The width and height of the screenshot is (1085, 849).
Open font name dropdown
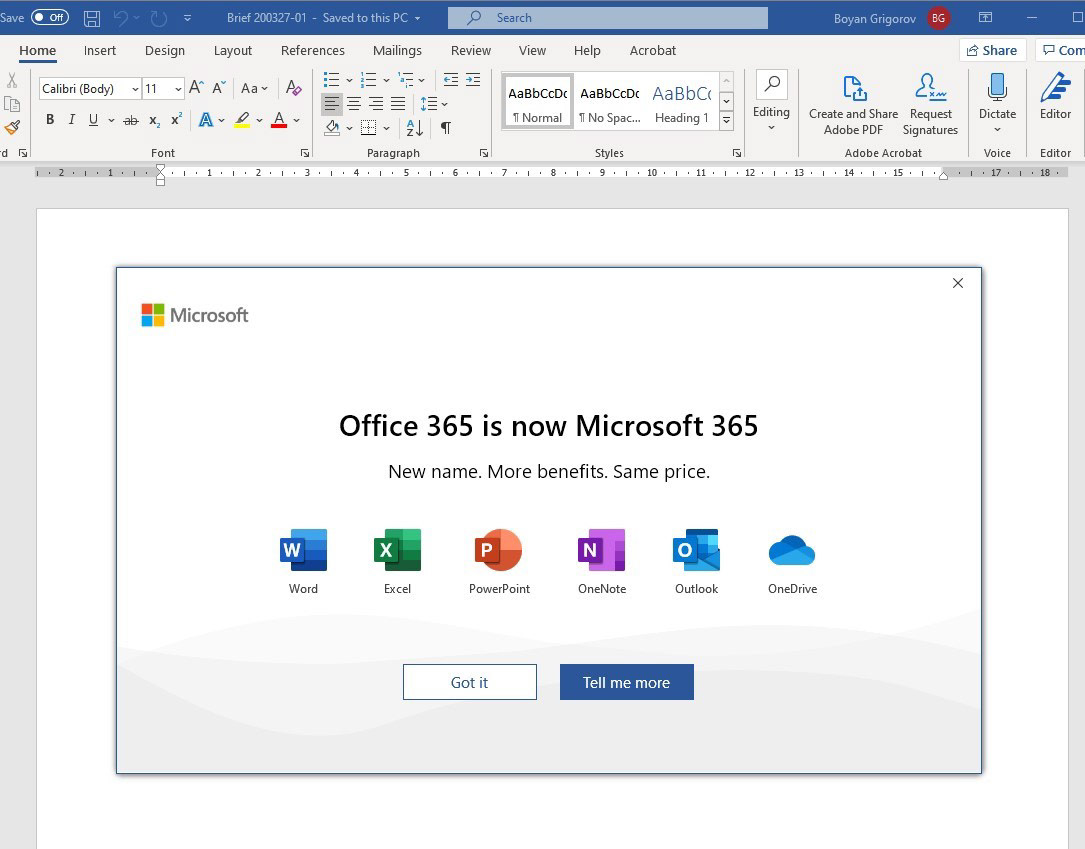pyautogui.click(x=135, y=89)
